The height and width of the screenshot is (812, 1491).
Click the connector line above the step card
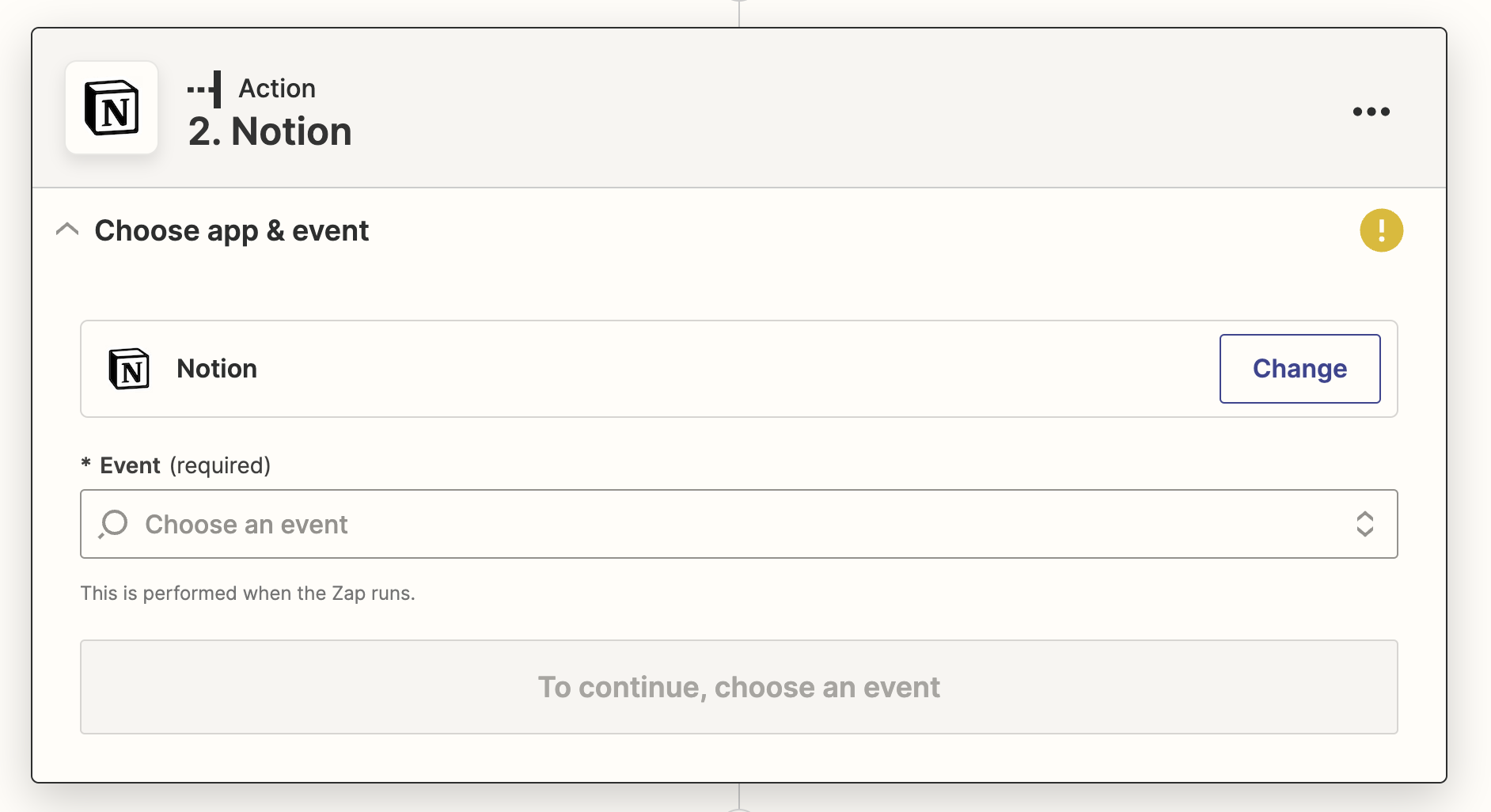[x=738, y=13]
